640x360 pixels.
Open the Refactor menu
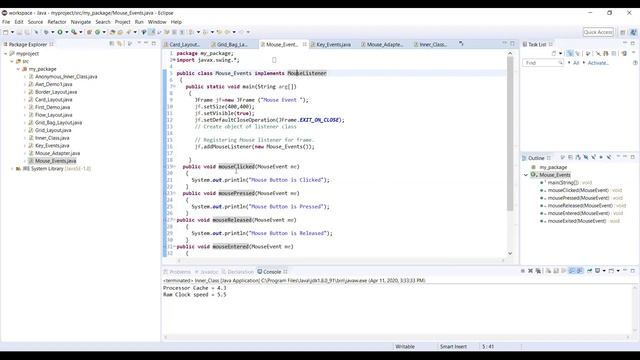click(x=57, y=22)
